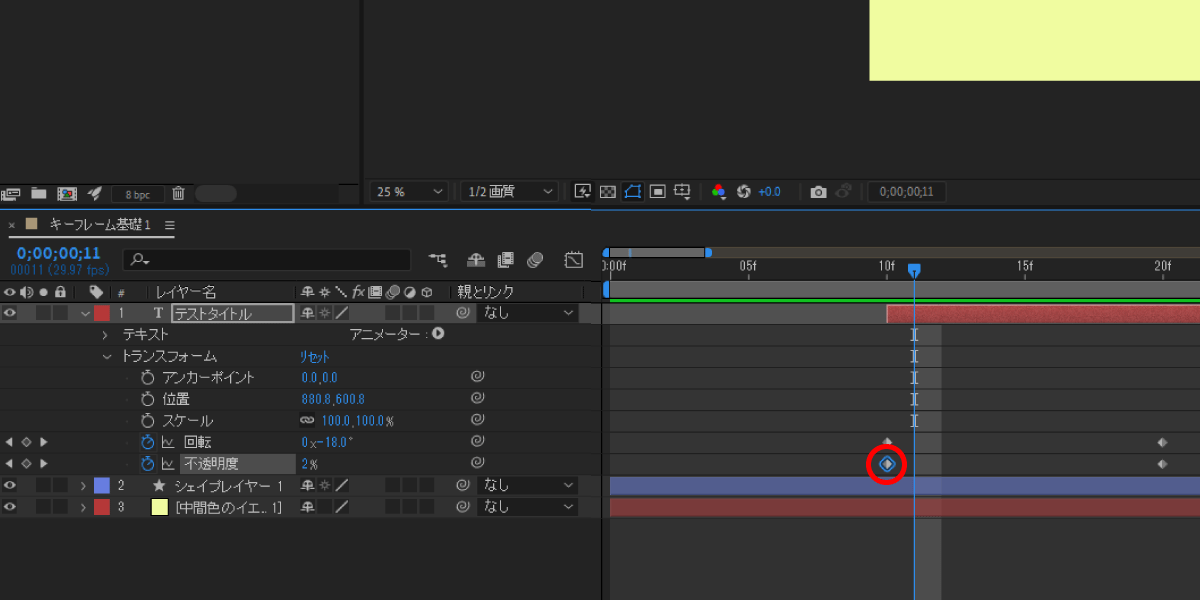
Task: Include 回転 in the graph editor set
Action: (x=168, y=442)
